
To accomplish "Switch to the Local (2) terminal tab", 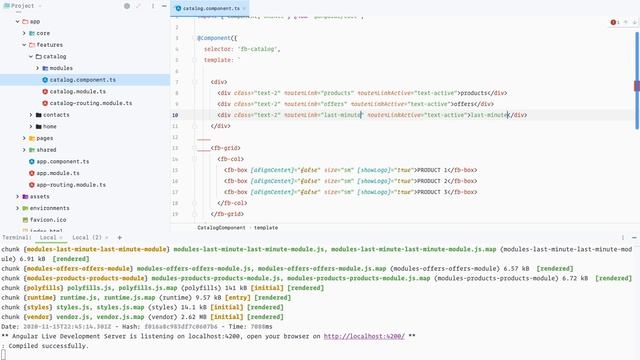I will coord(87,238).
